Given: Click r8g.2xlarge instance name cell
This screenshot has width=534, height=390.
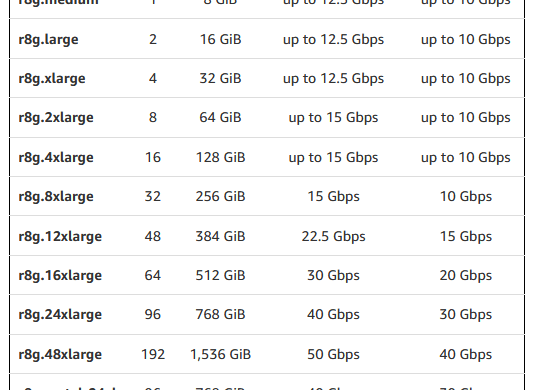Looking at the screenshot, I should point(56,118).
